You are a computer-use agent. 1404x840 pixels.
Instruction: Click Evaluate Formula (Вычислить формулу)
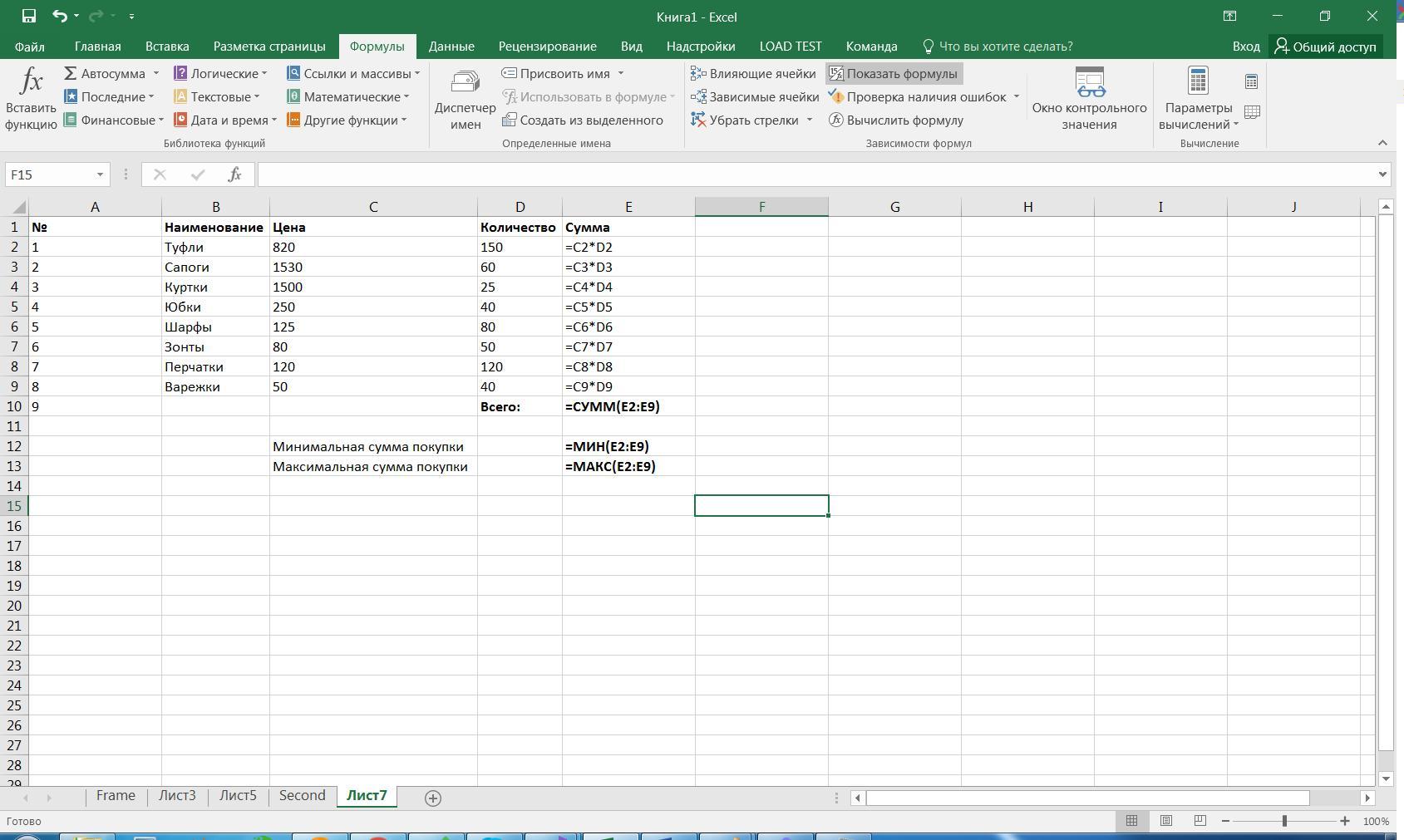[896, 120]
